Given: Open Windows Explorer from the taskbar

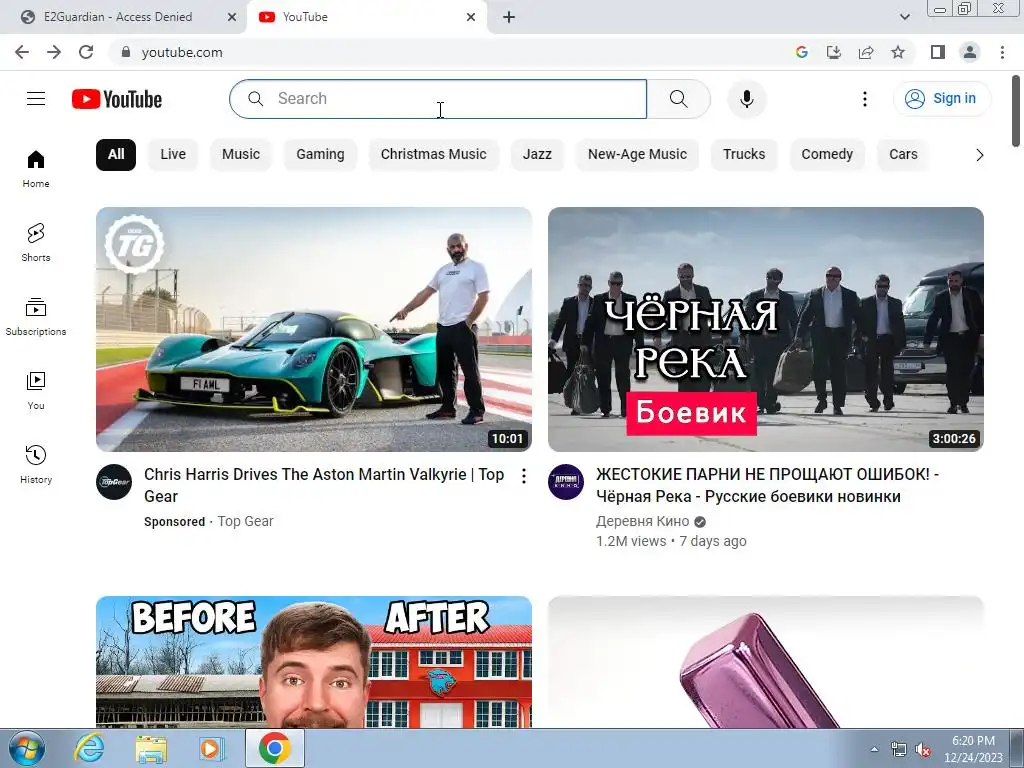Looking at the screenshot, I should tap(151, 749).
